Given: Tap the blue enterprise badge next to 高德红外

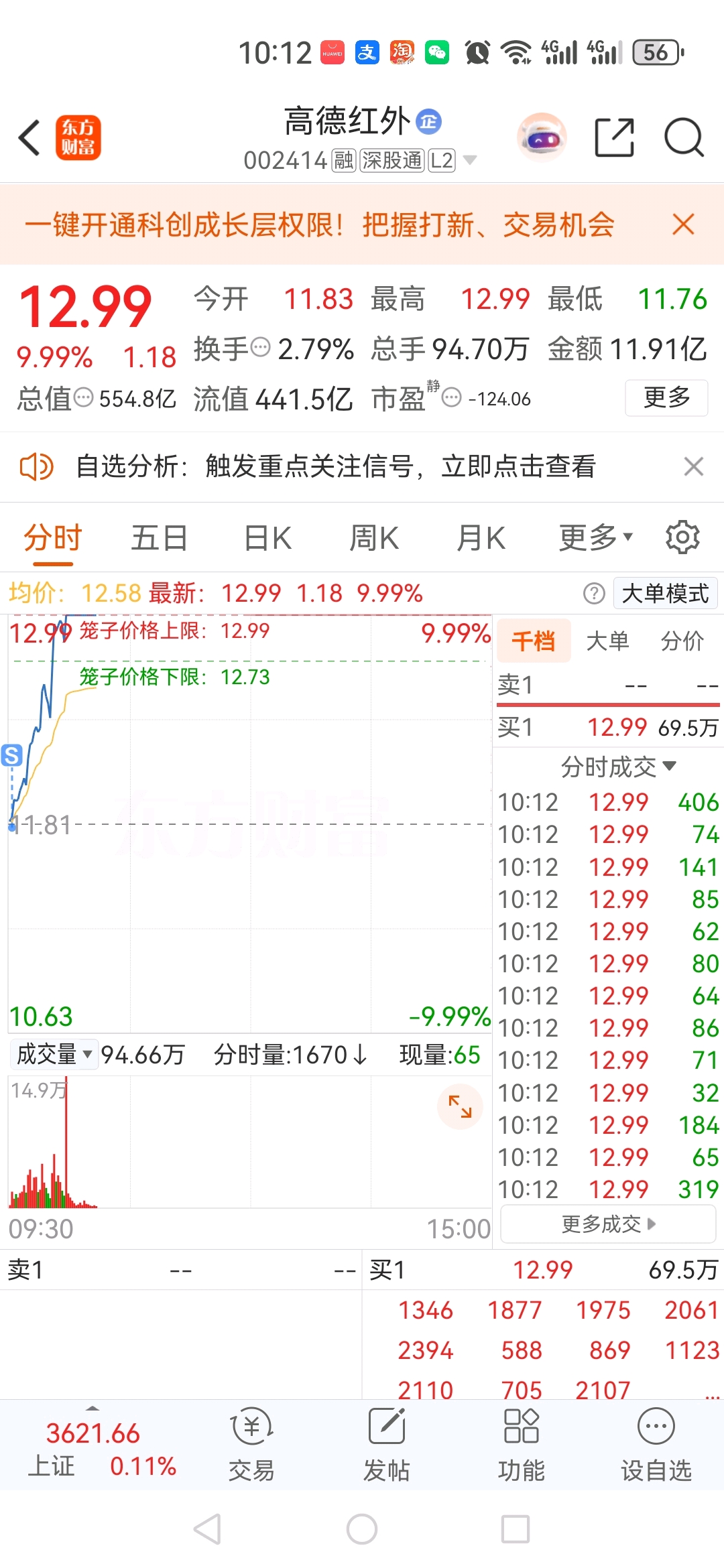Looking at the screenshot, I should pyautogui.click(x=428, y=121).
